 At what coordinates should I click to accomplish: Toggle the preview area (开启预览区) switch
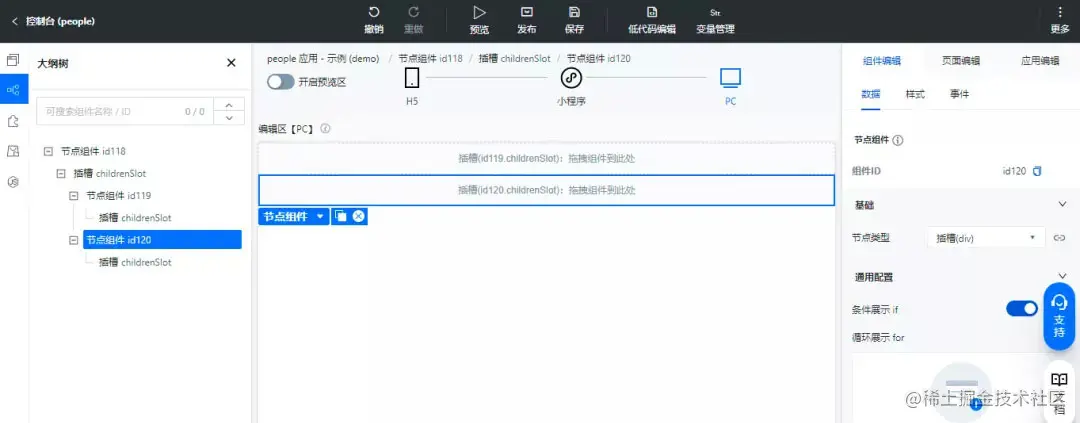[280, 82]
